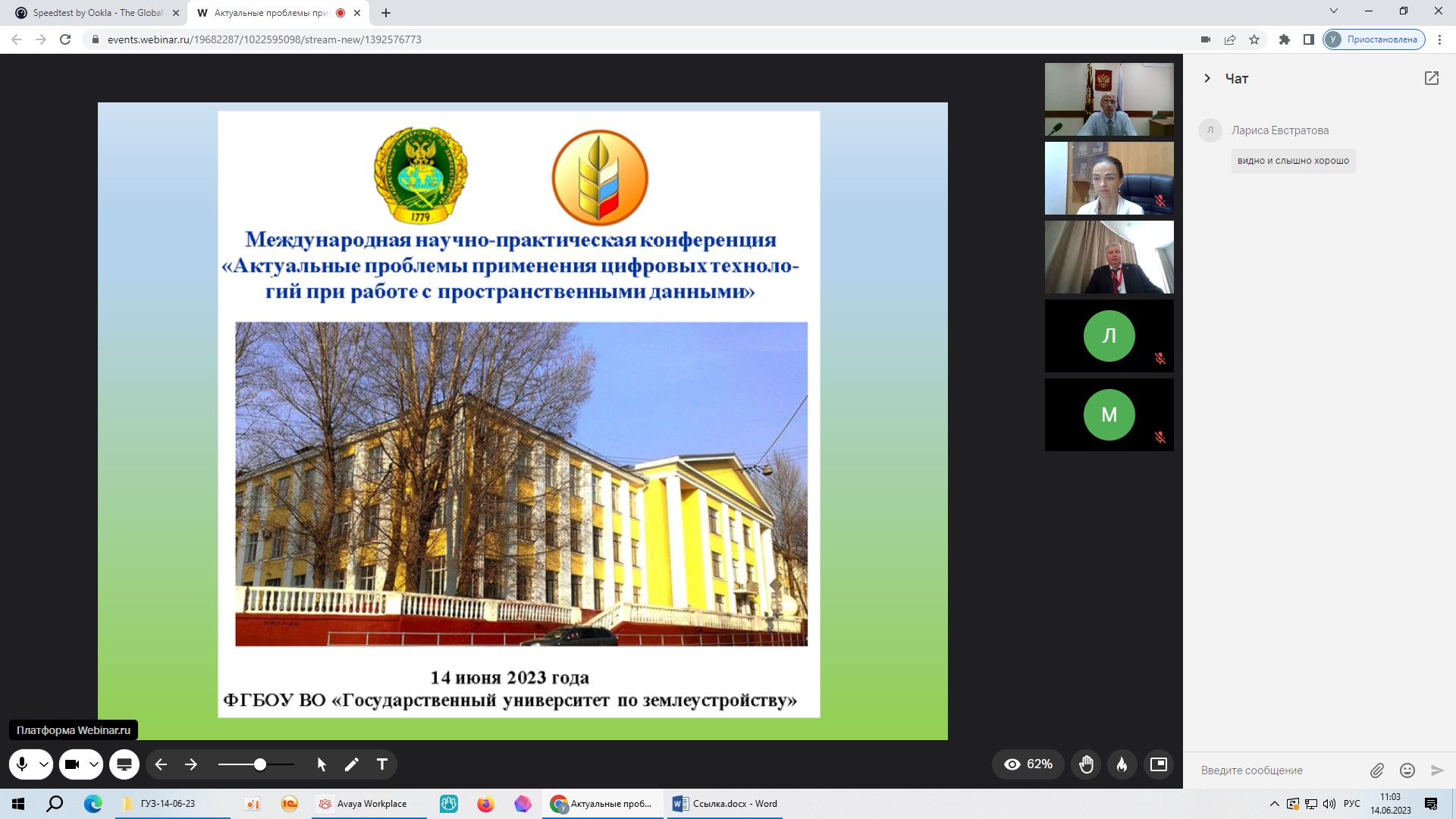Click the flame reaction icon

(x=1122, y=764)
